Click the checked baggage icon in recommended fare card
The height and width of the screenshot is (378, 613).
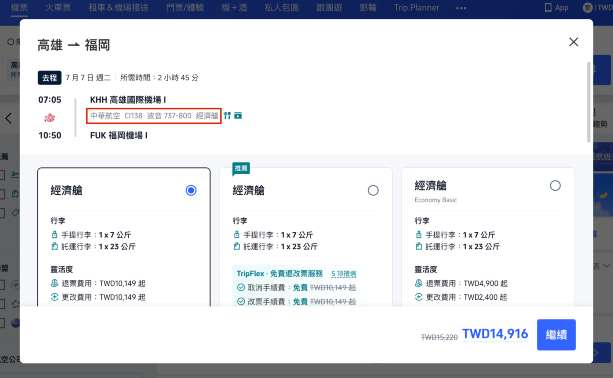237,246
